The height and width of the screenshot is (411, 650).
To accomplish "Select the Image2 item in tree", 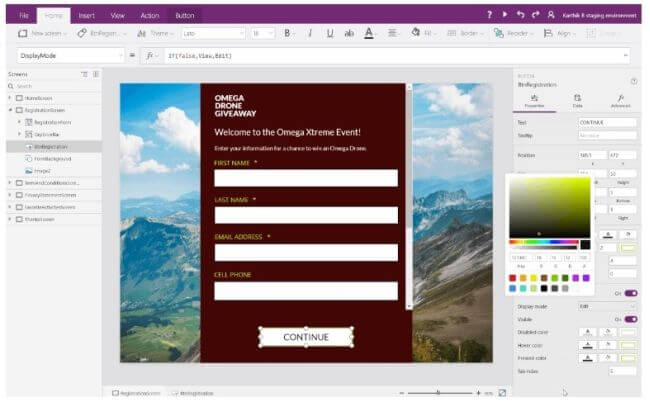I will (42, 171).
